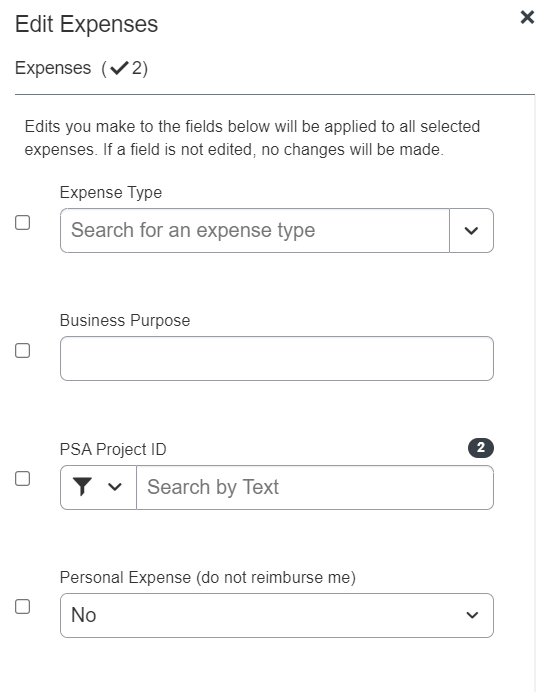Viewport: 536px width, 692px height.
Task: Focus the Business Purpose text box
Action: (x=277, y=358)
